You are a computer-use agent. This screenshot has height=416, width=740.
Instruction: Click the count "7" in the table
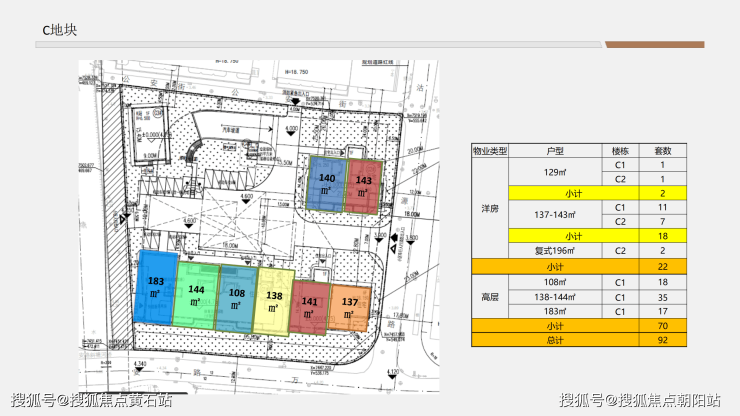click(663, 221)
